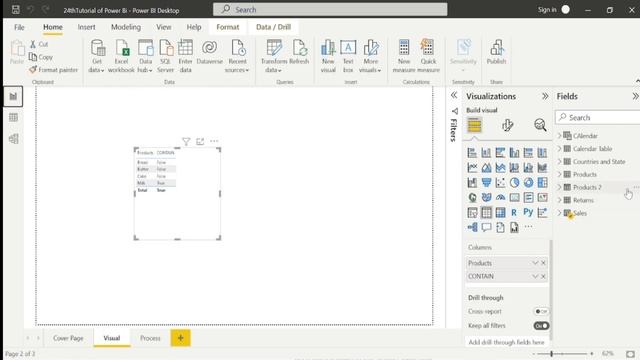Select the Table visual icon

tap(486, 212)
